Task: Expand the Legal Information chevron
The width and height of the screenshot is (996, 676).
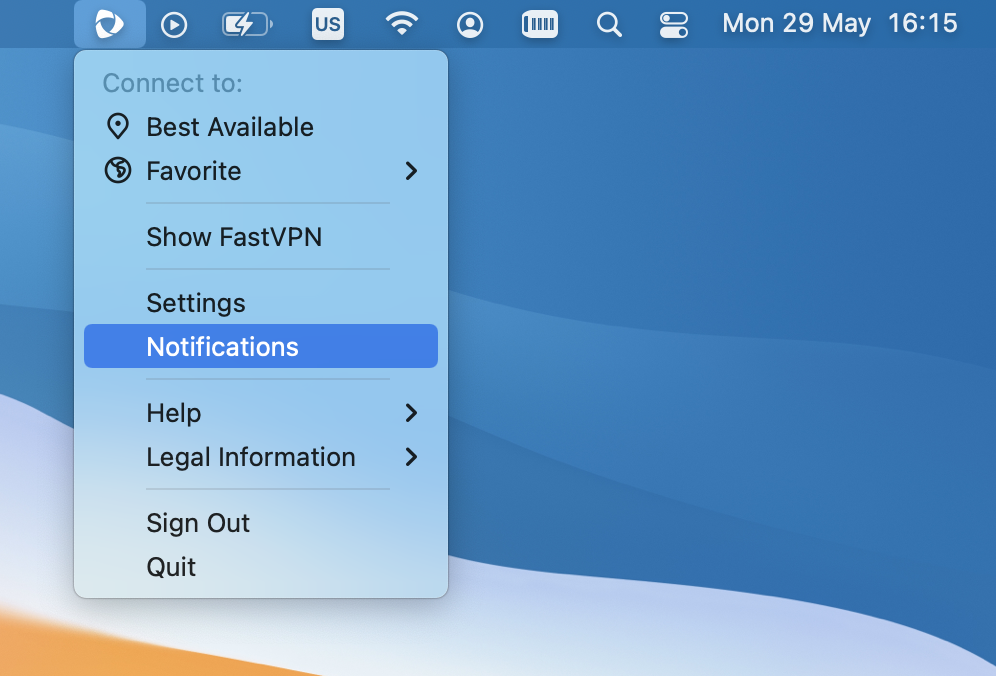Action: coord(412,457)
